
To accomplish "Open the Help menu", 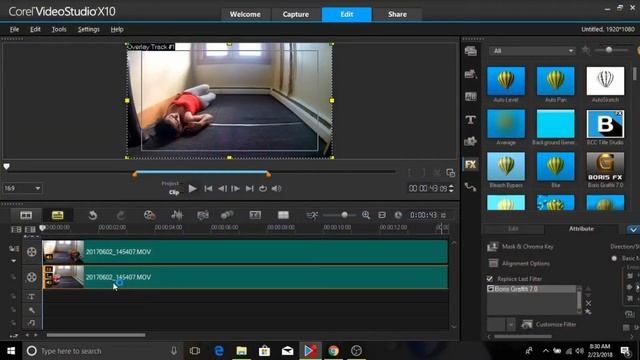I will 117,29.
